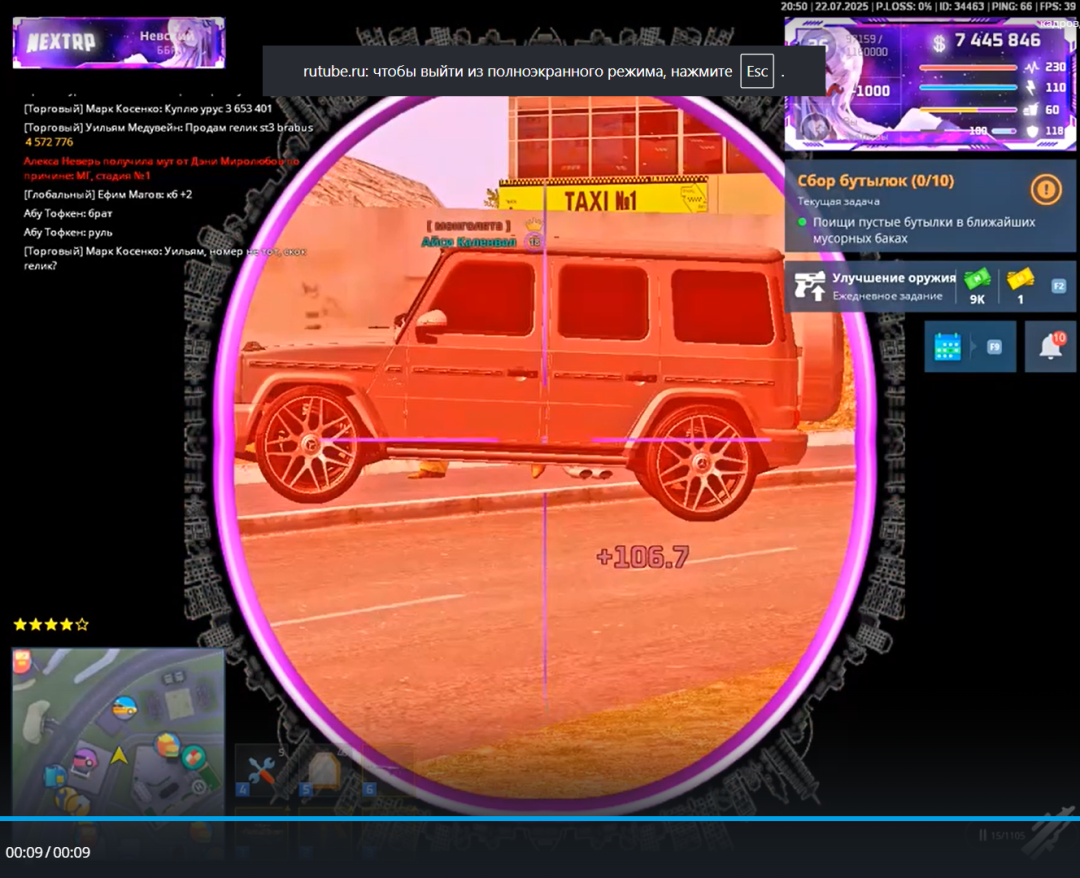Click the dollar sign money icon
The width and height of the screenshot is (1080, 878).
938,43
